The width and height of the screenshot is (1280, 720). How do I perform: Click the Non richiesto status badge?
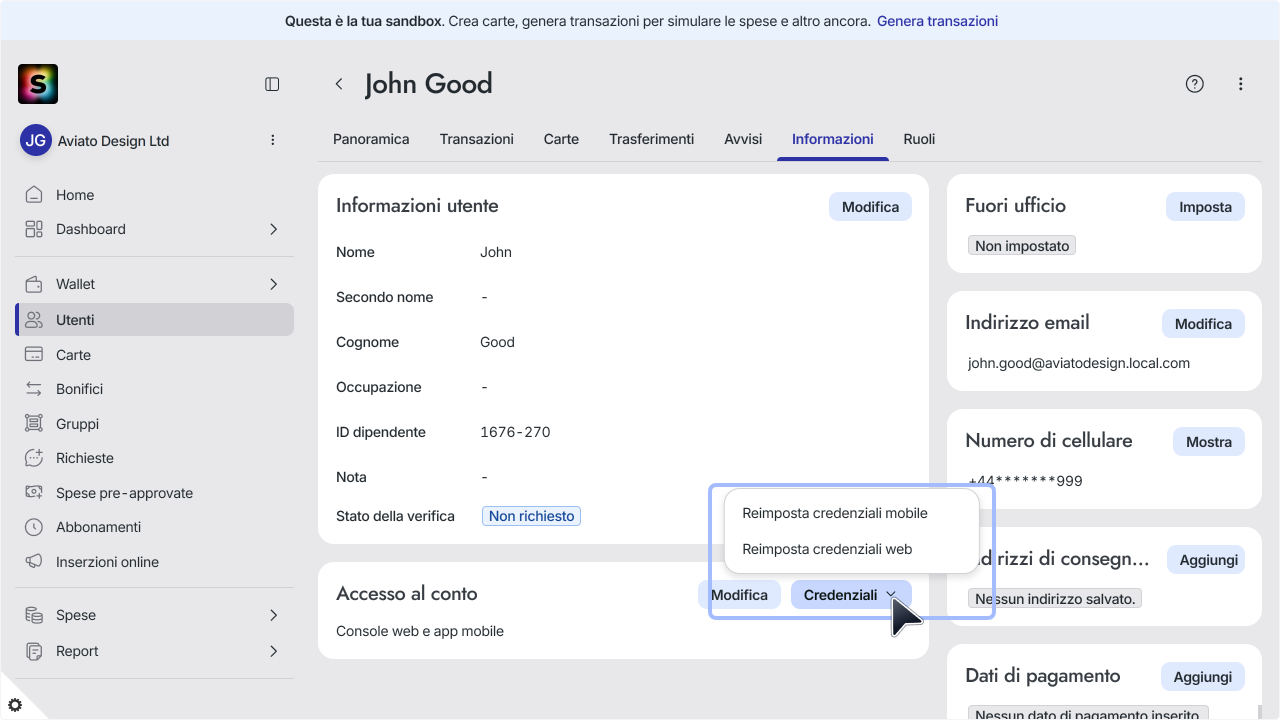pyautogui.click(x=531, y=516)
